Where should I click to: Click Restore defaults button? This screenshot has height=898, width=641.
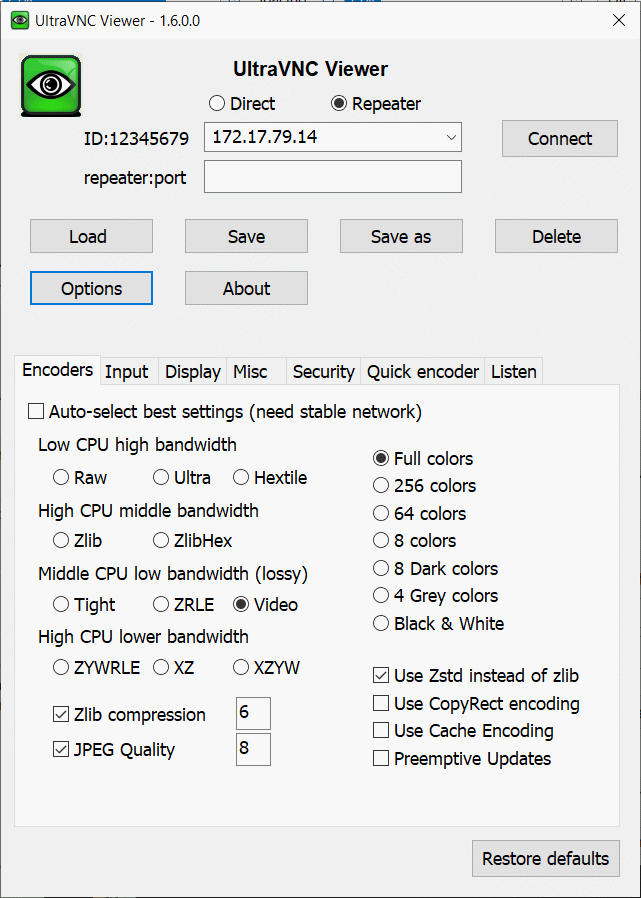click(545, 859)
